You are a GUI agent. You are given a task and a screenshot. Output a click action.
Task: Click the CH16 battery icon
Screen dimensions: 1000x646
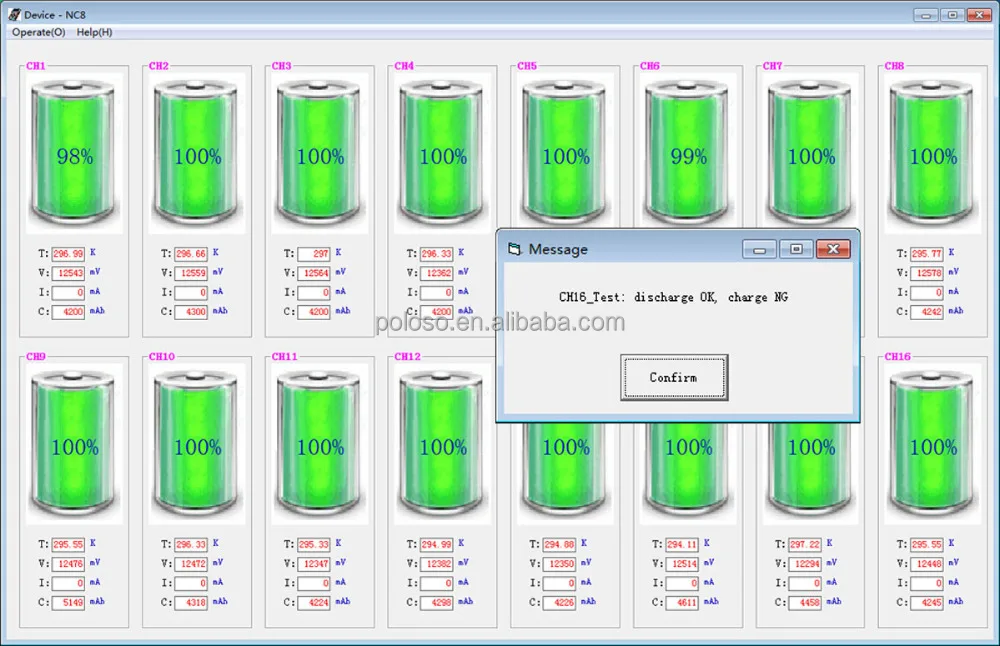[x=931, y=445]
